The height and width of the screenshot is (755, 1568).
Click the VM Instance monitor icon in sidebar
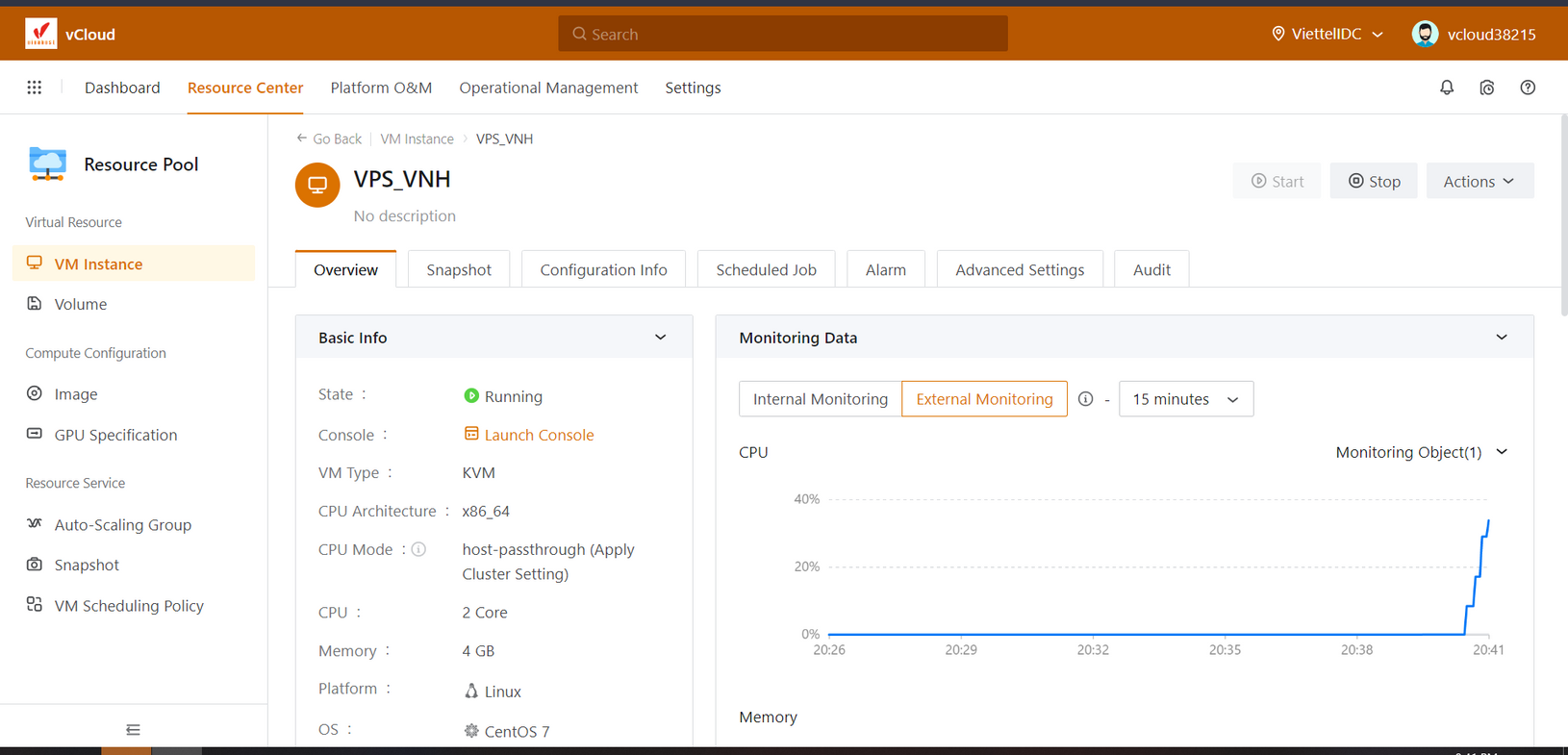click(35, 263)
